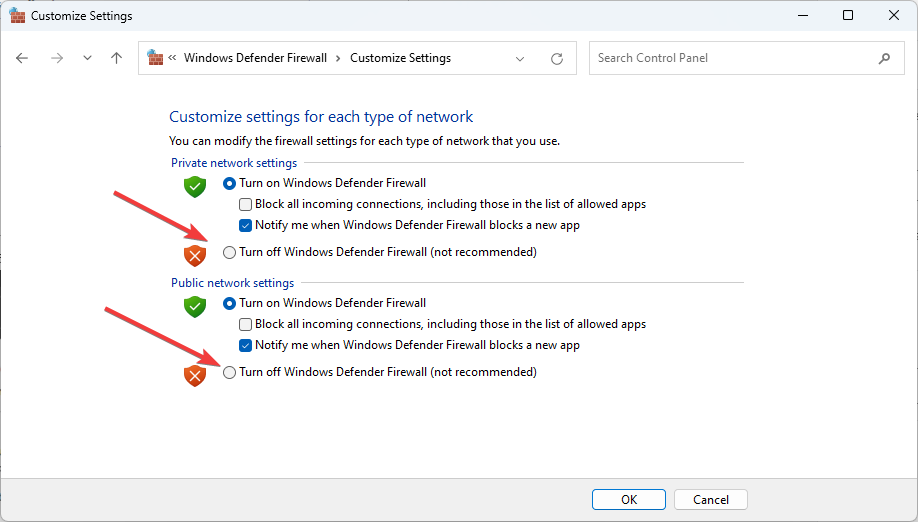Click green shield icon under private settings
Viewport: 918px width, 522px height.
(x=195, y=187)
